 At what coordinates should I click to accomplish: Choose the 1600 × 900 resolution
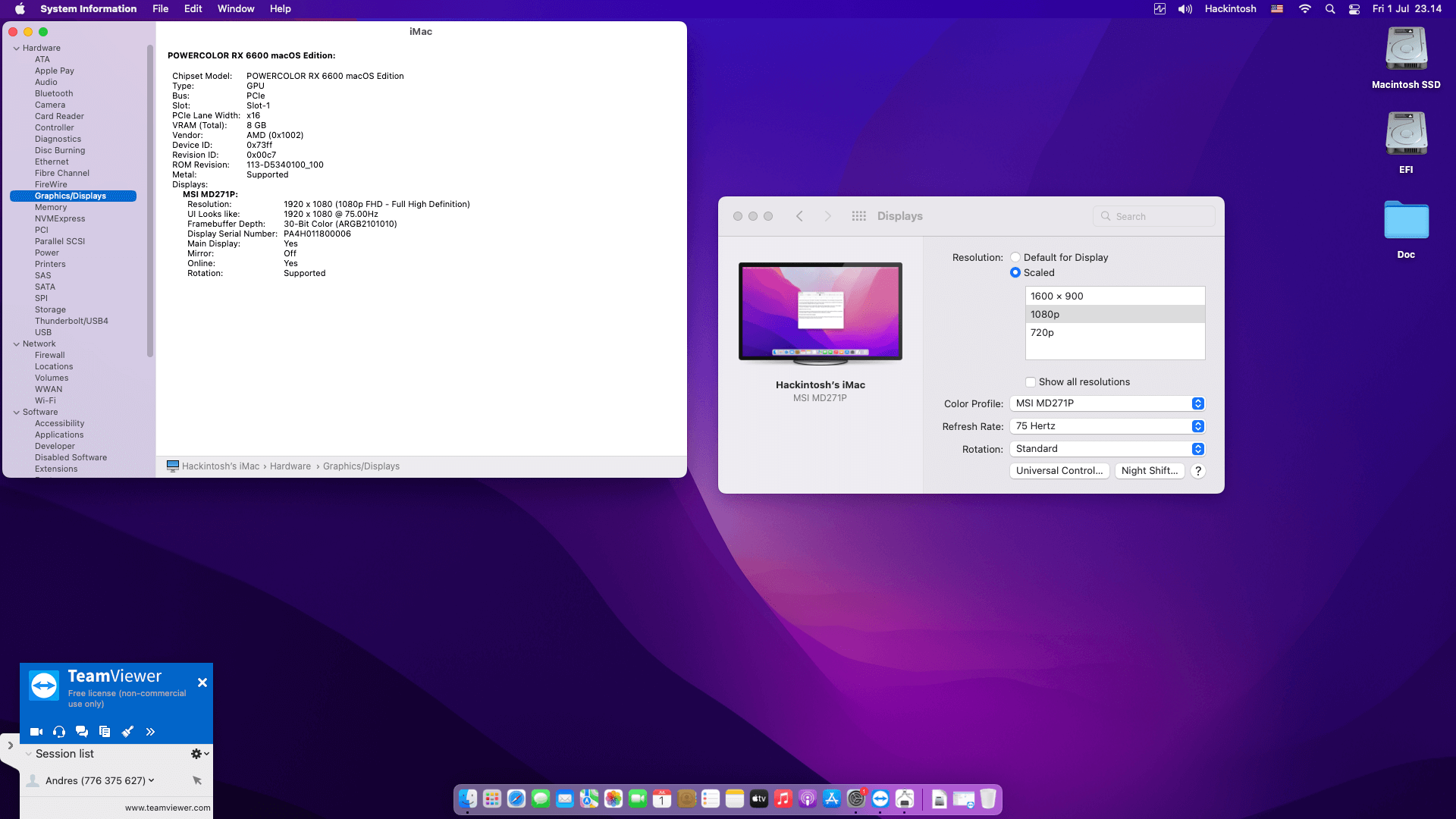pos(1115,297)
